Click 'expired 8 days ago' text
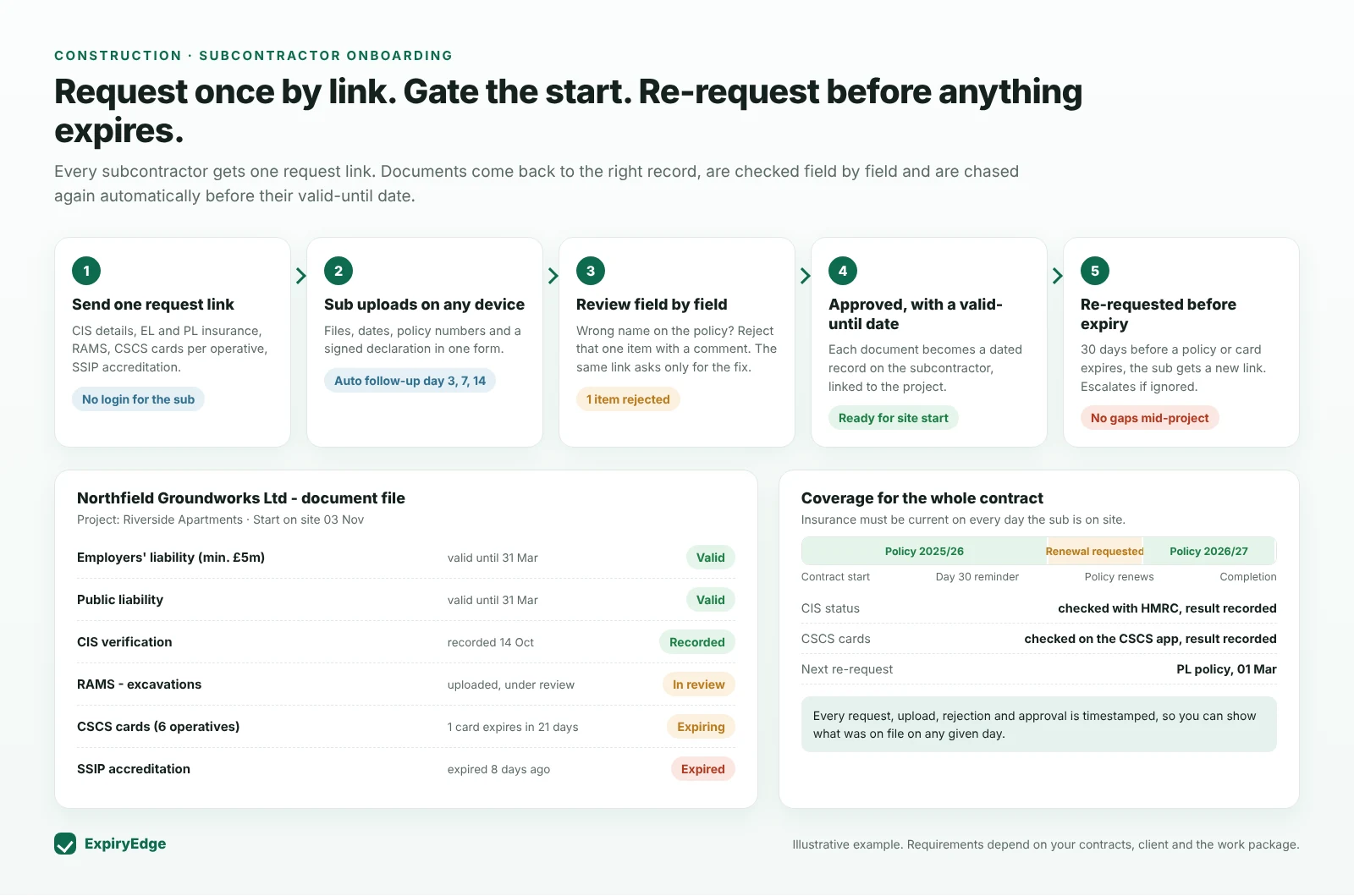 tap(498, 769)
